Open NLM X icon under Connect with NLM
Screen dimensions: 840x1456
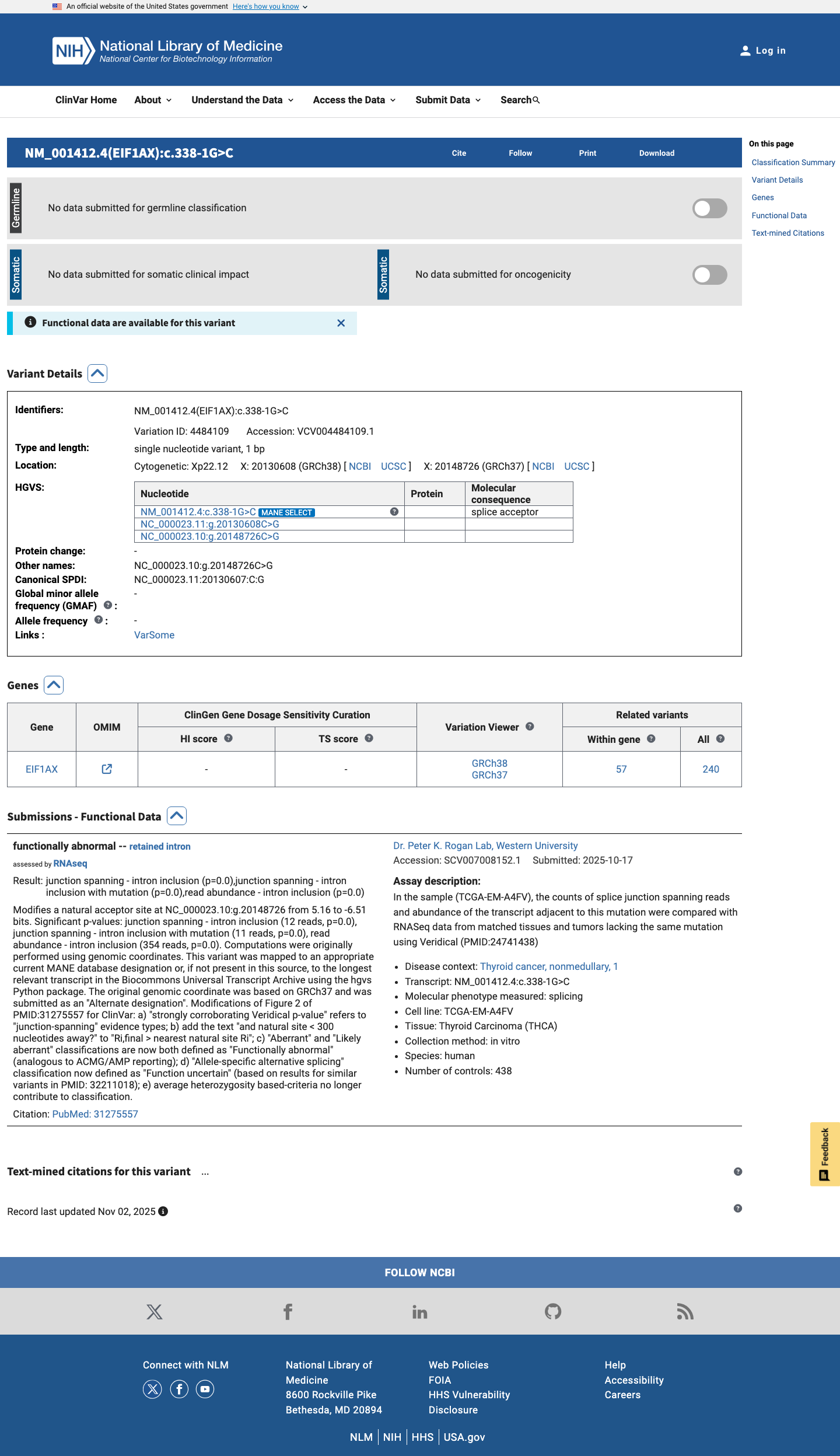coord(152,1389)
